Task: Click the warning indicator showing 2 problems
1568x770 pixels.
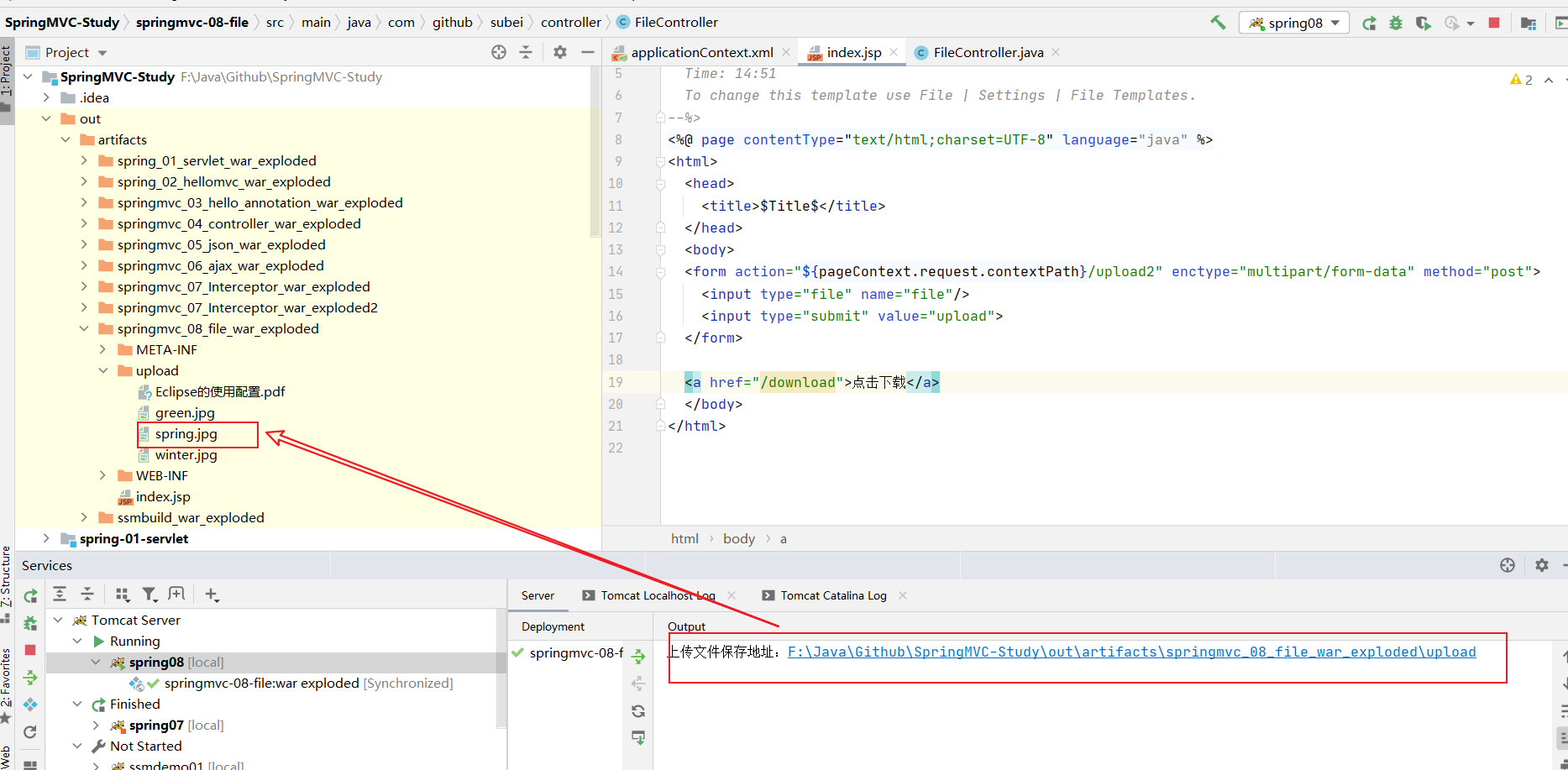Action: point(1521,80)
